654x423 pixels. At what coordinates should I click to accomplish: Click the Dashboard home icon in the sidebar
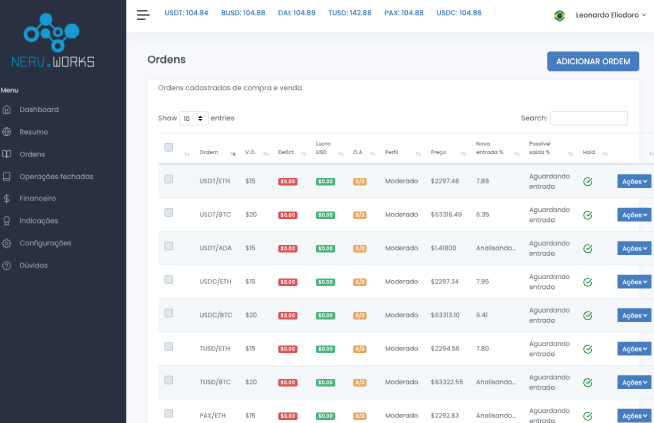(x=7, y=109)
